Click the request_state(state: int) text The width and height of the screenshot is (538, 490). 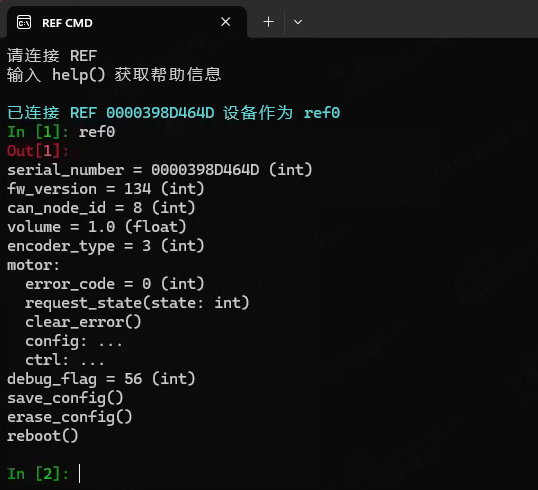tap(137, 303)
